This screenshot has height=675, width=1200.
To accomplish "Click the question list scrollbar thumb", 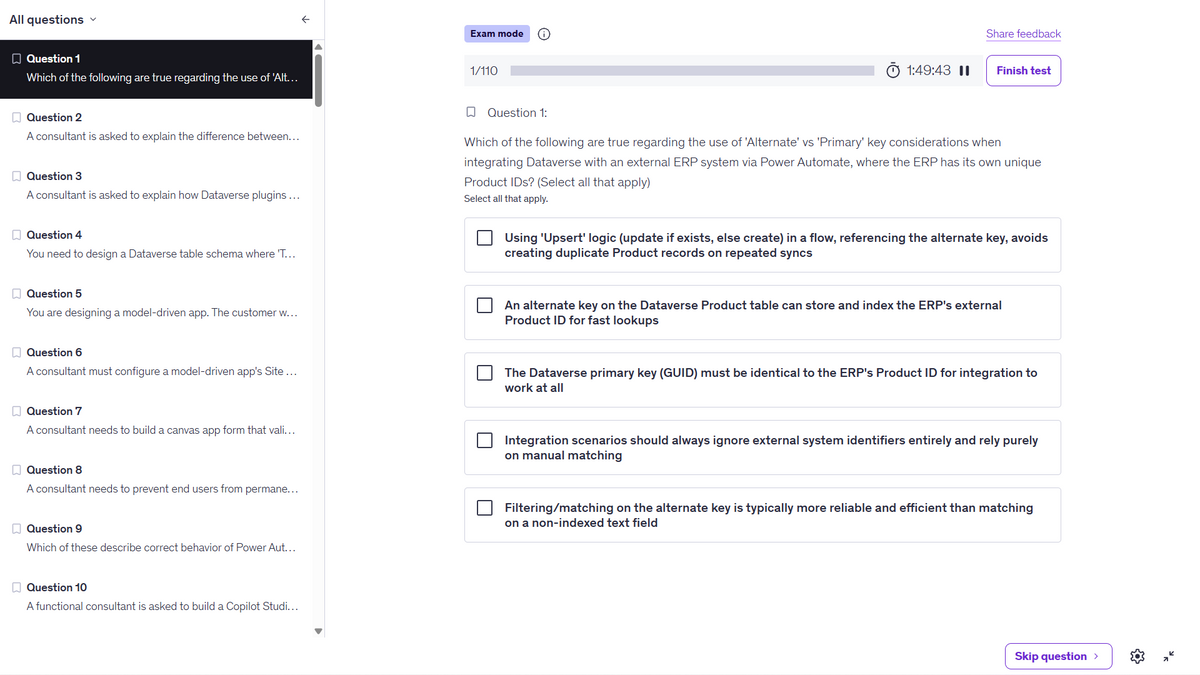I will pyautogui.click(x=319, y=80).
